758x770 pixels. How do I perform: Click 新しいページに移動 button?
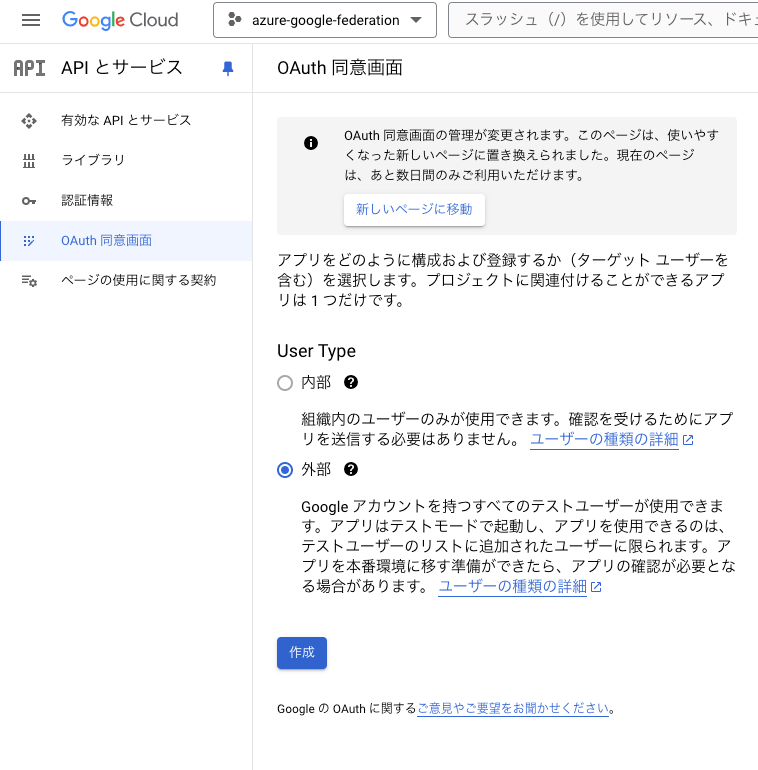coord(414,210)
